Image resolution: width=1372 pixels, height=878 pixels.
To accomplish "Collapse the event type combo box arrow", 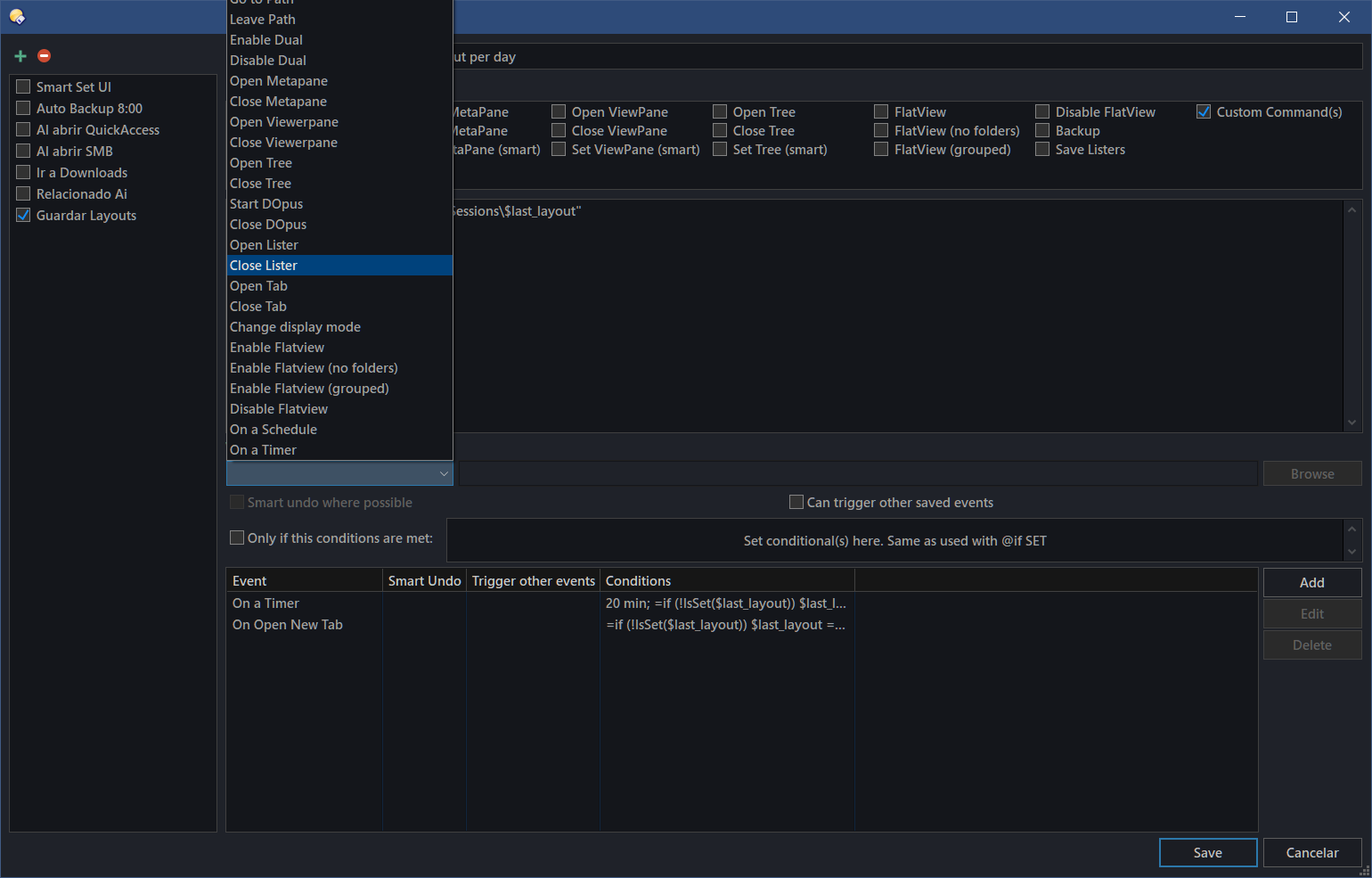I will [x=444, y=474].
